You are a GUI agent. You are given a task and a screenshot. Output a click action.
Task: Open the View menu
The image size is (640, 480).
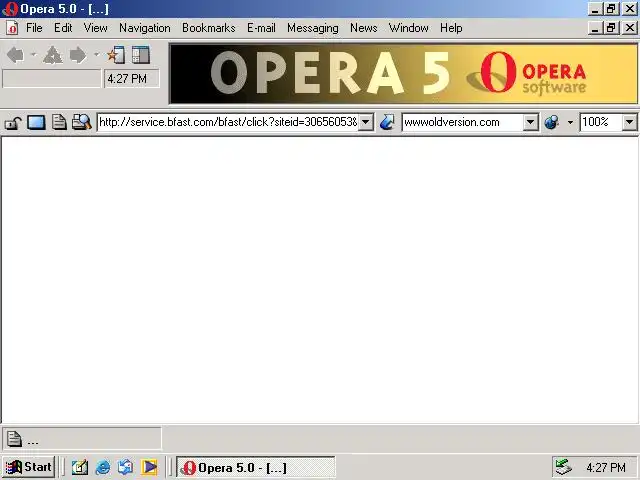pos(96,28)
